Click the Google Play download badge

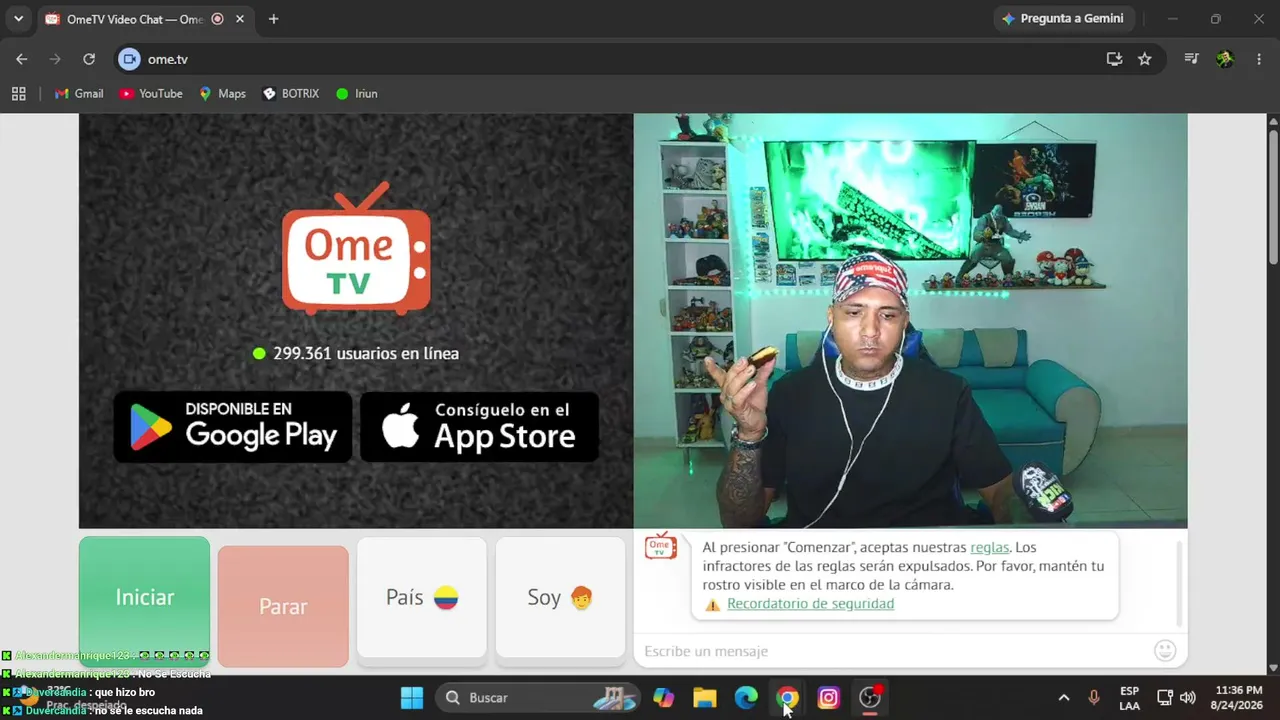point(233,427)
